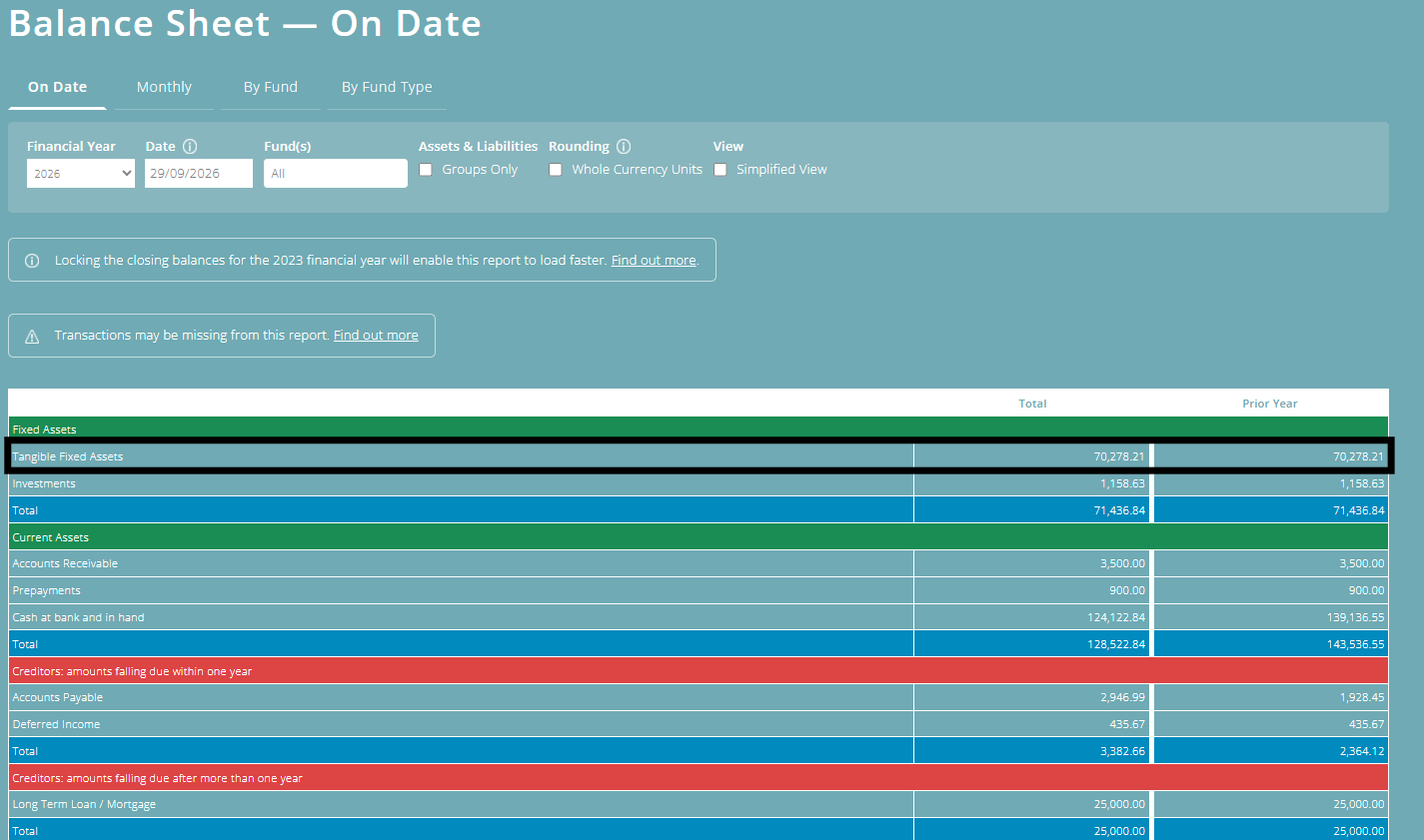Image resolution: width=1424 pixels, height=840 pixels.
Task: Click the Creditors within one year header
Action: coord(699,671)
